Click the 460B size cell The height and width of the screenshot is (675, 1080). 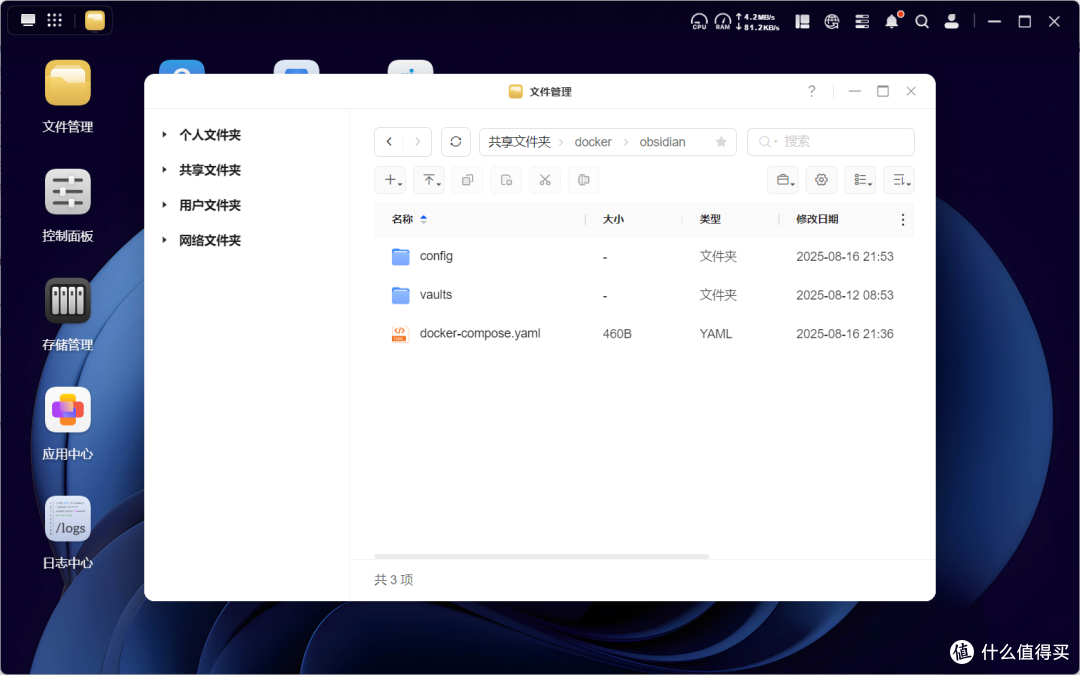coord(617,334)
